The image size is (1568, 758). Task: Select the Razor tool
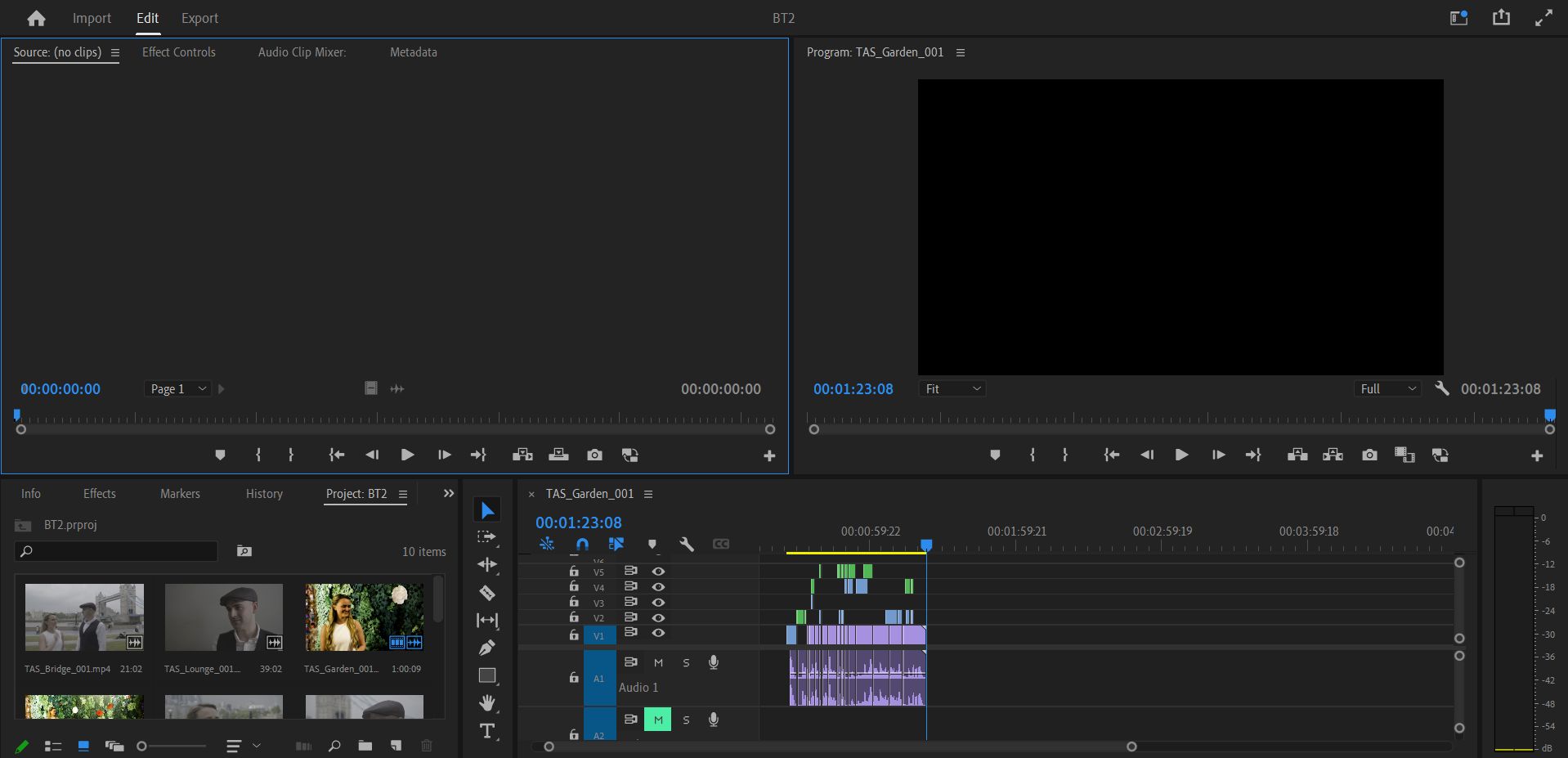pyautogui.click(x=487, y=593)
